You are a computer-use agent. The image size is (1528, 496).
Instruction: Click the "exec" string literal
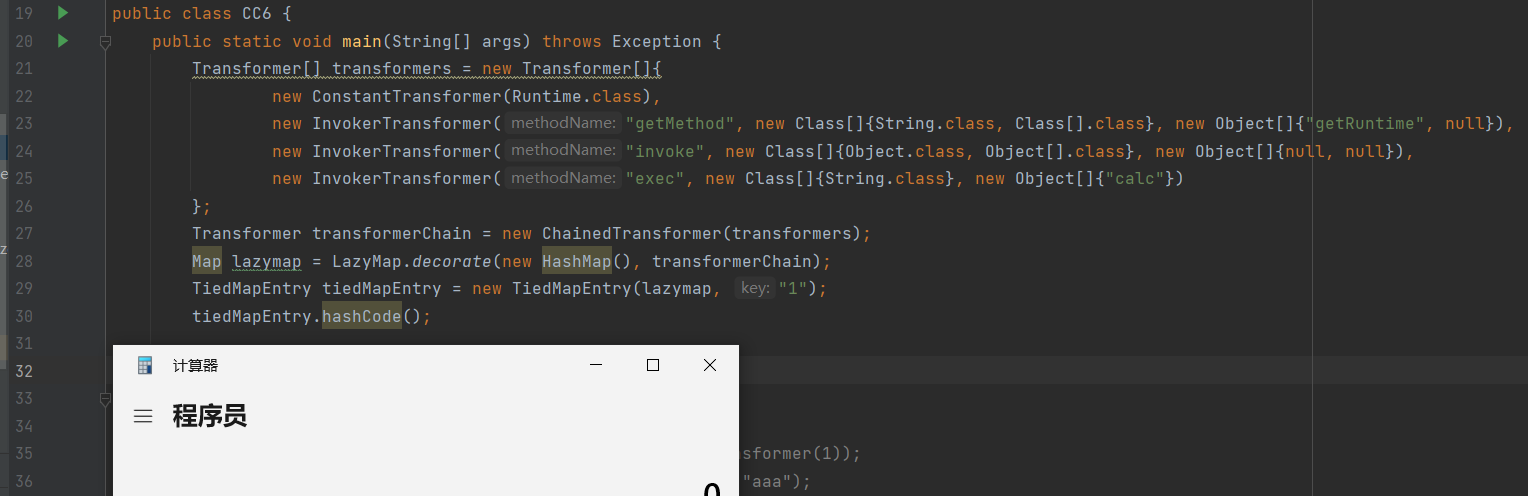coord(655,179)
